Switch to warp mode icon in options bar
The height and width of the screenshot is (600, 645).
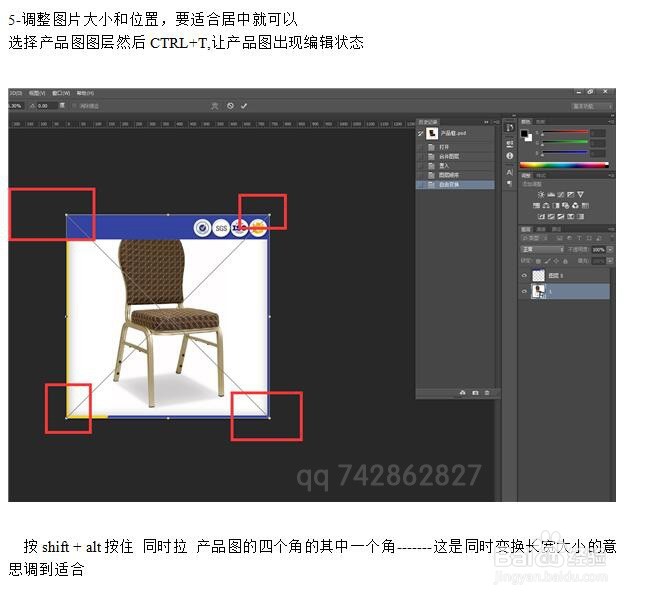[214, 106]
